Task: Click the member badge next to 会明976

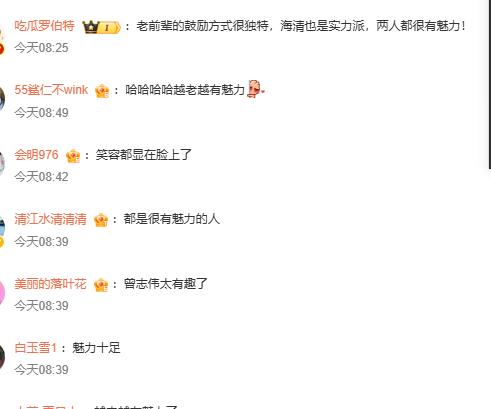Action: click(x=73, y=156)
